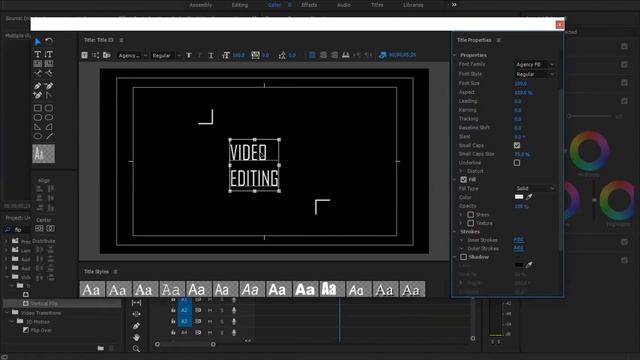The height and width of the screenshot is (360, 640).
Task: Select the Rounded Corner Rectangle tool
Action: pyautogui.click(x=49, y=108)
